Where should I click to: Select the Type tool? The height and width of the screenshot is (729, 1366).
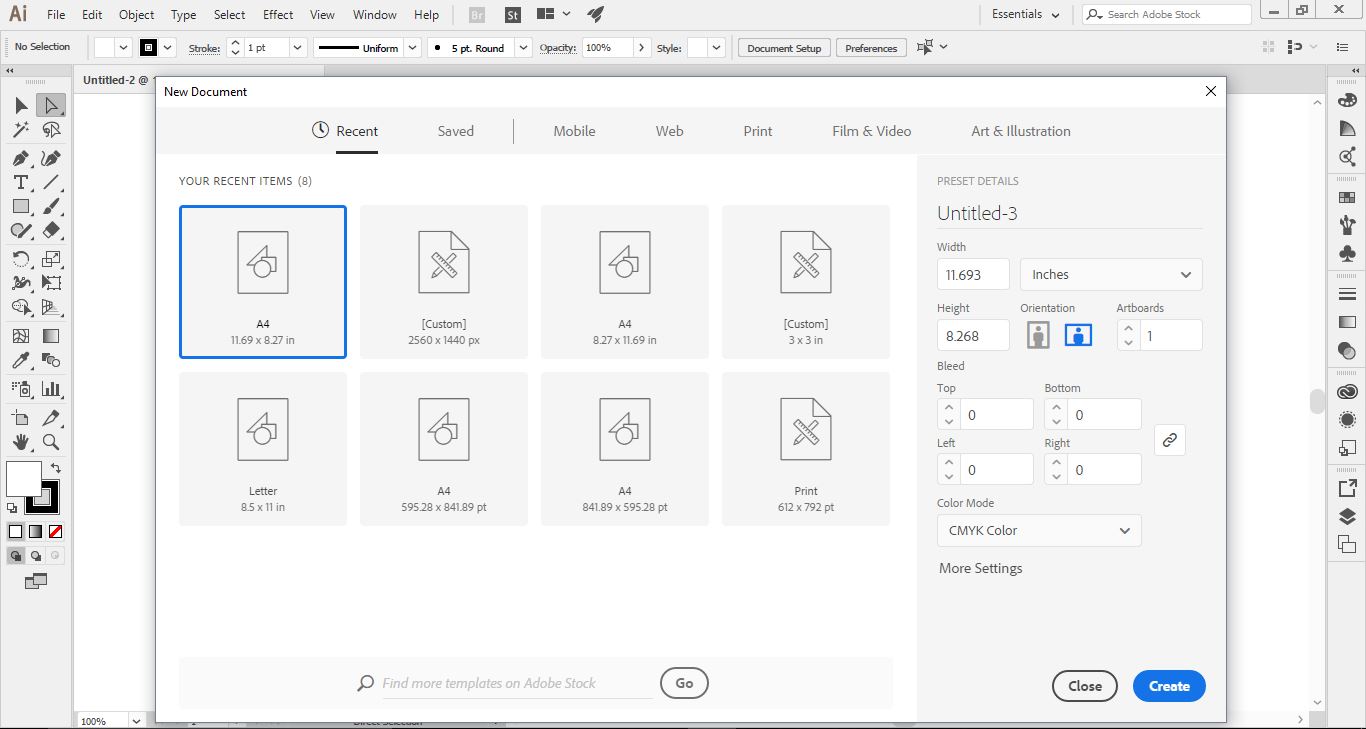(20, 182)
